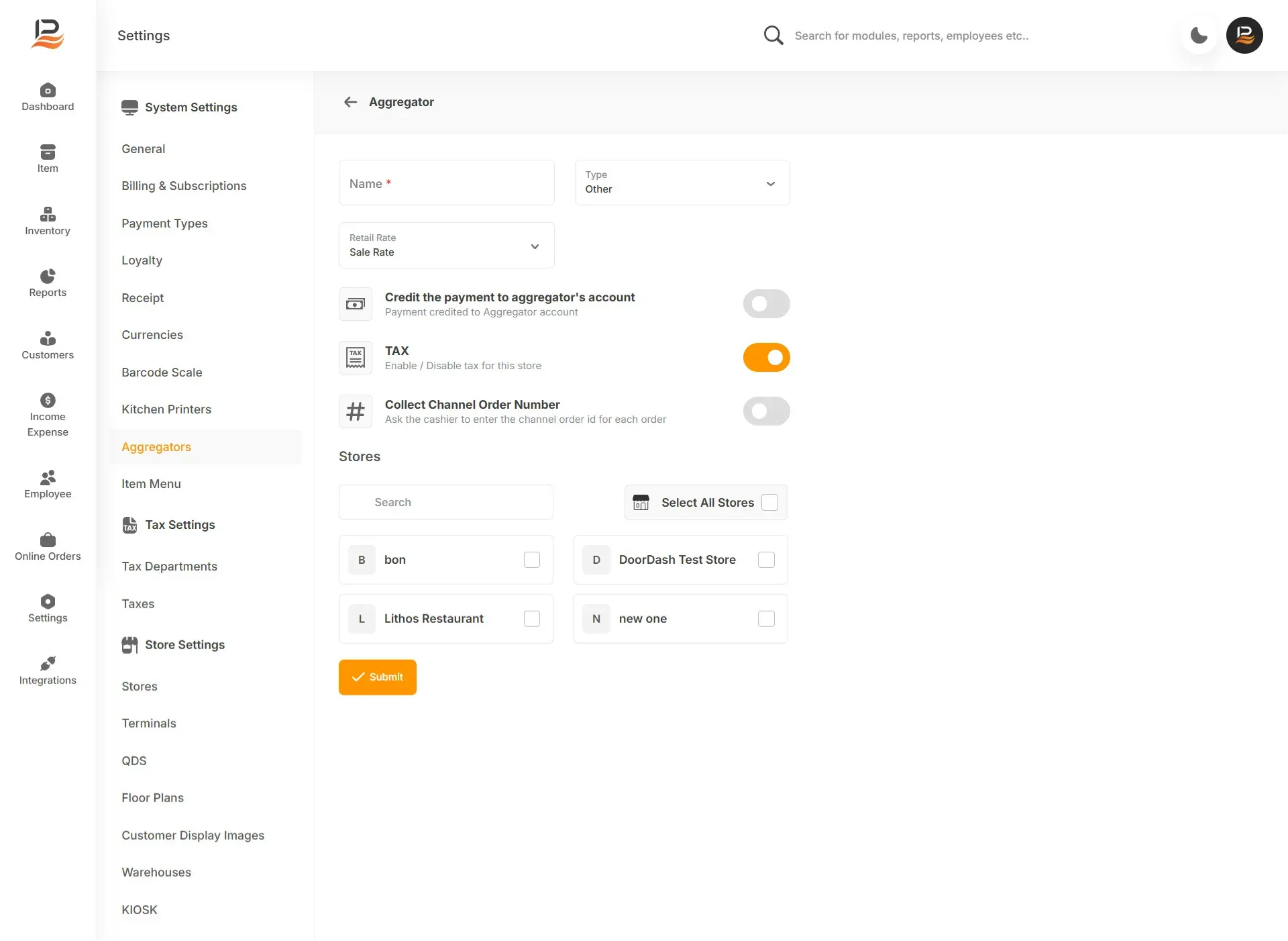Open KIOSK settings
1288x941 pixels.
pos(140,910)
